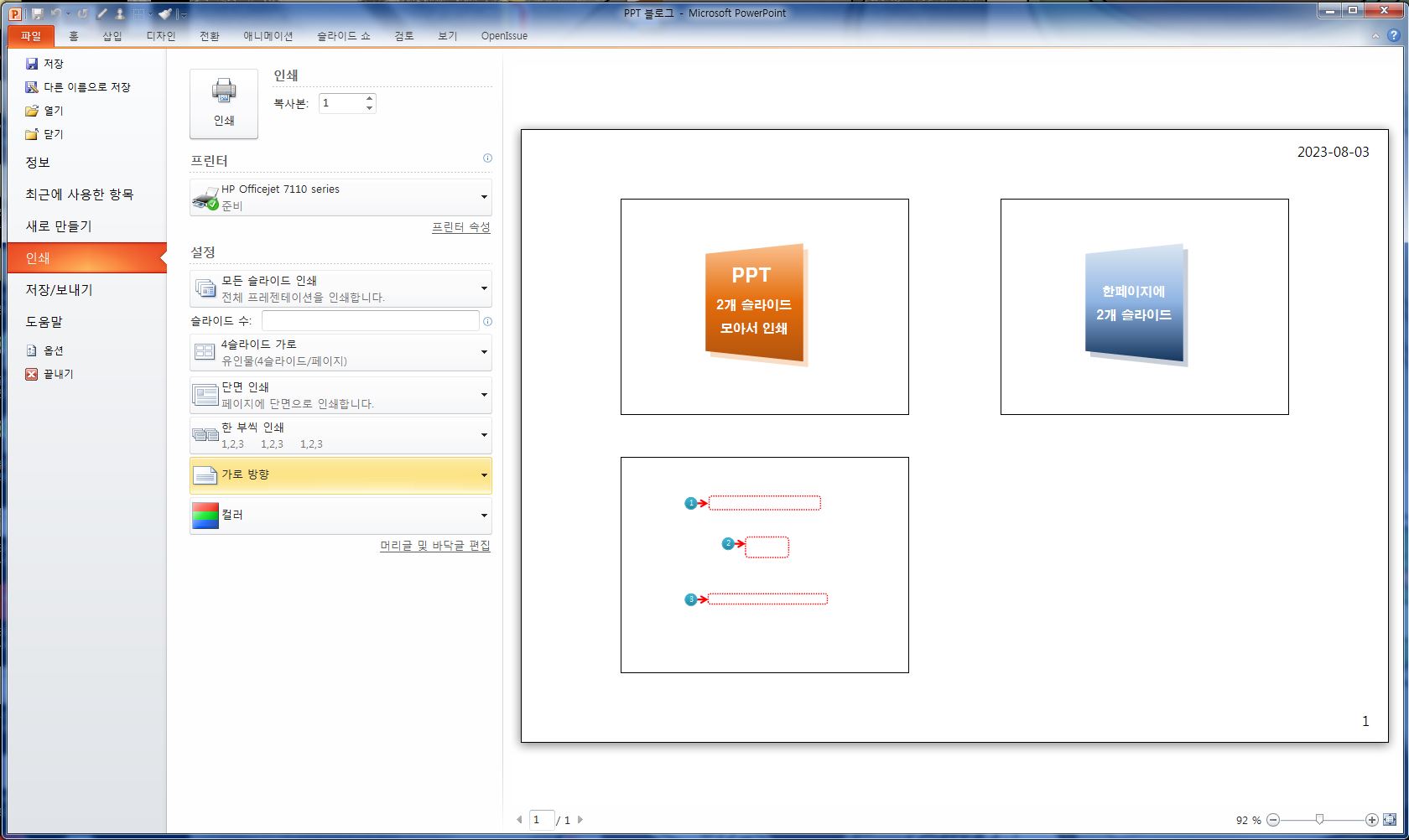The width and height of the screenshot is (1409, 840).
Task: Open the Customize Quick Access Toolbar arrow
Action: click(x=183, y=14)
